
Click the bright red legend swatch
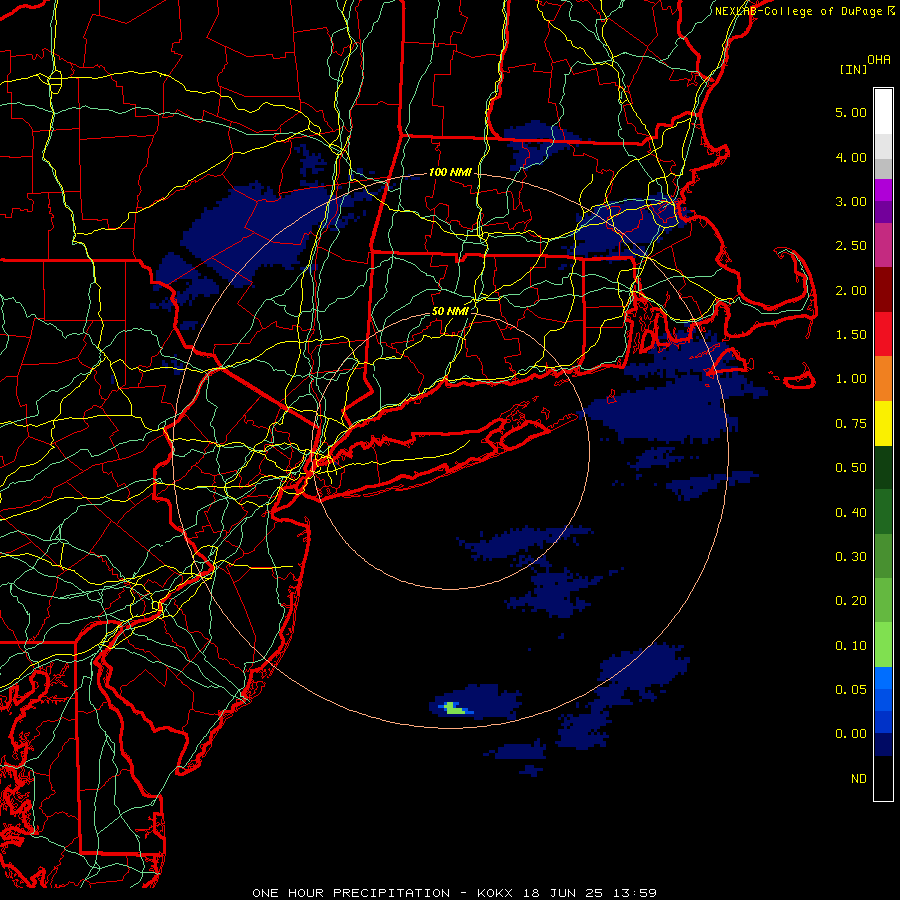click(883, 334)
